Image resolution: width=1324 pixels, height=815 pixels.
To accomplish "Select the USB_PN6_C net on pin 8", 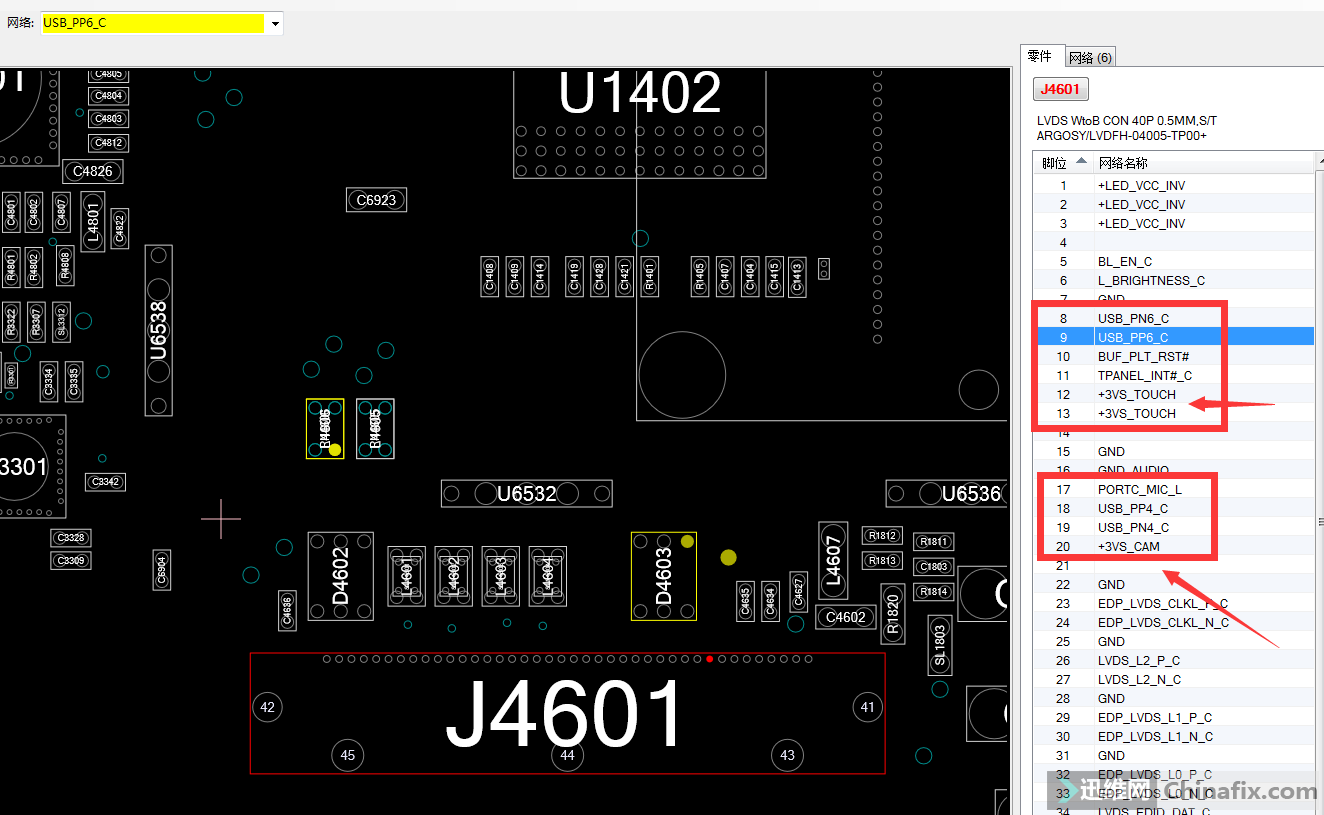I will (x=1133, y=319).
